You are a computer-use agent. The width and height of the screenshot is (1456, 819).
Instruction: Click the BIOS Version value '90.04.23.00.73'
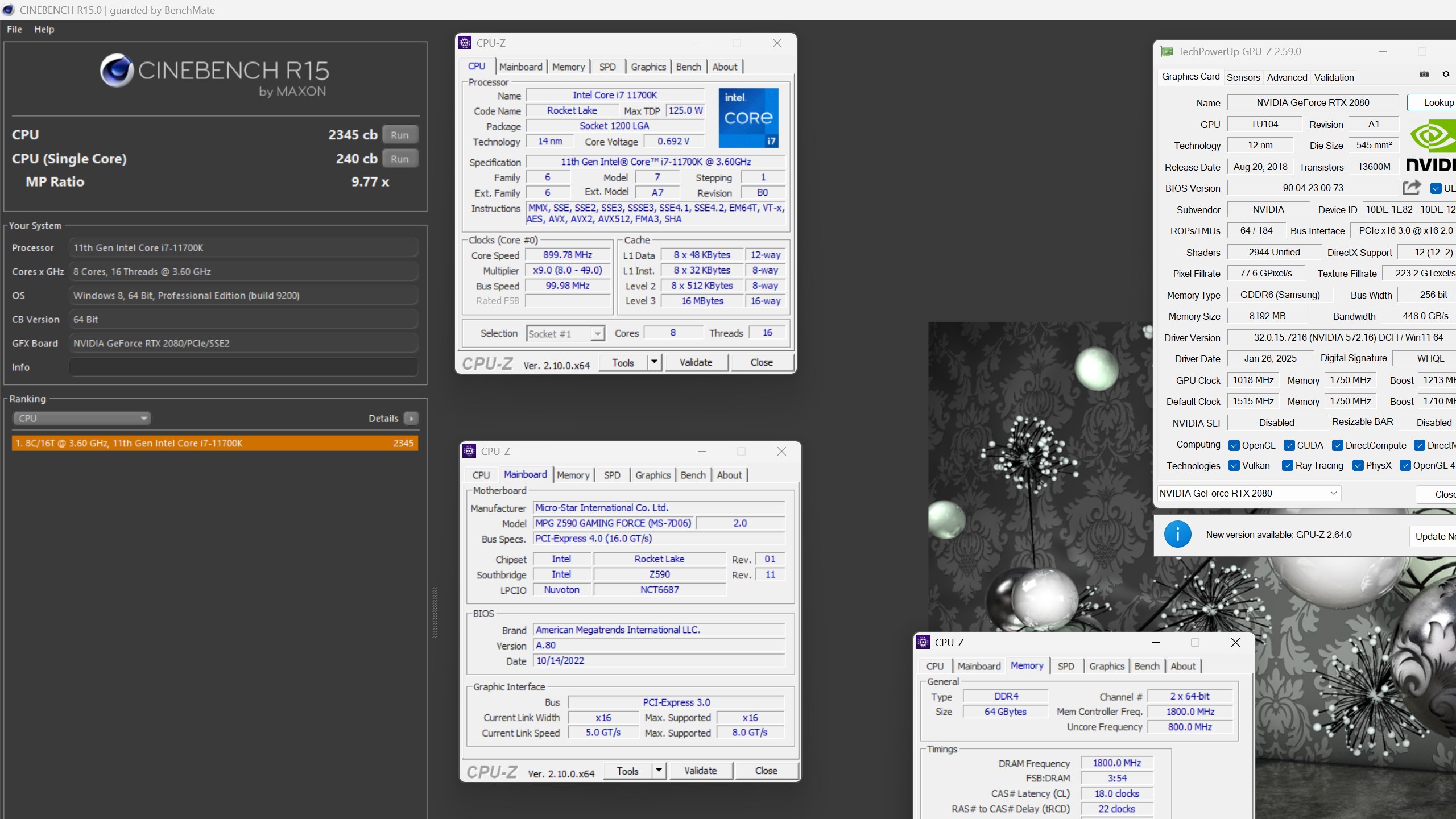[1313, 188]
